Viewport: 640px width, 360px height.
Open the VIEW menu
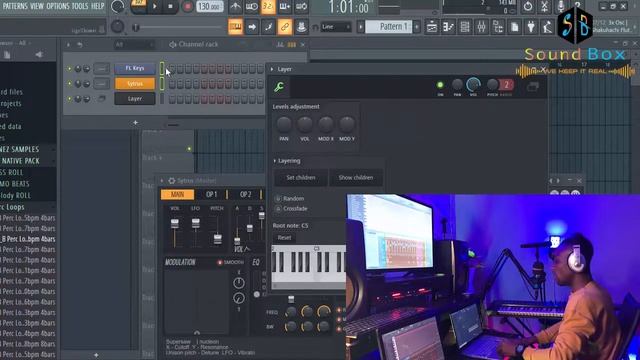pyautogui.click(x=37, y=6)
